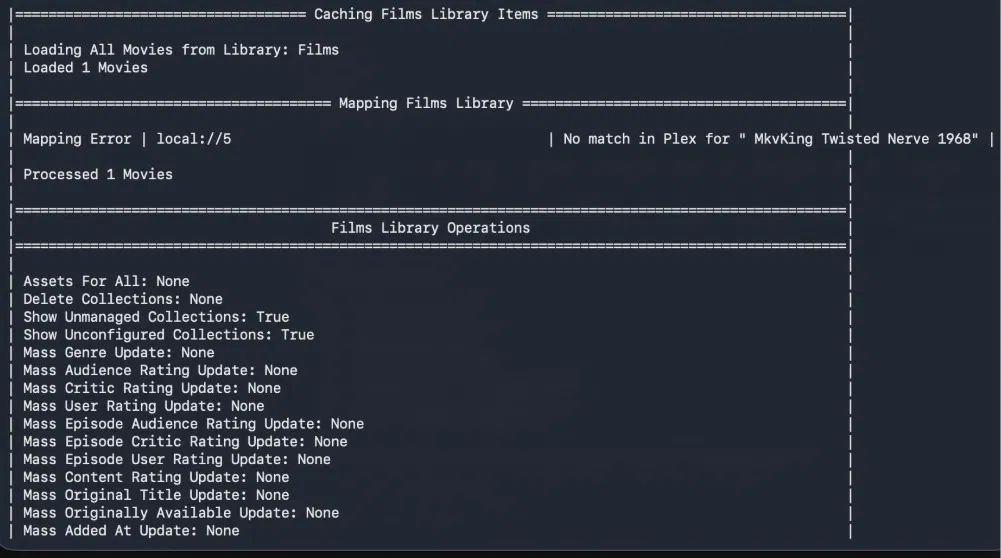Click "Mass Audience Rating Update: None" line
1001x558 pixels.
point(160,371)
